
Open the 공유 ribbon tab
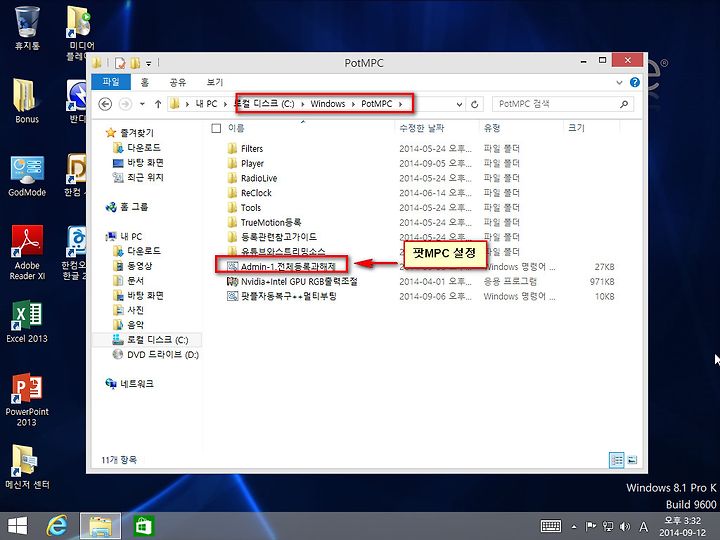pyautogui.click(x=178, y=82)
